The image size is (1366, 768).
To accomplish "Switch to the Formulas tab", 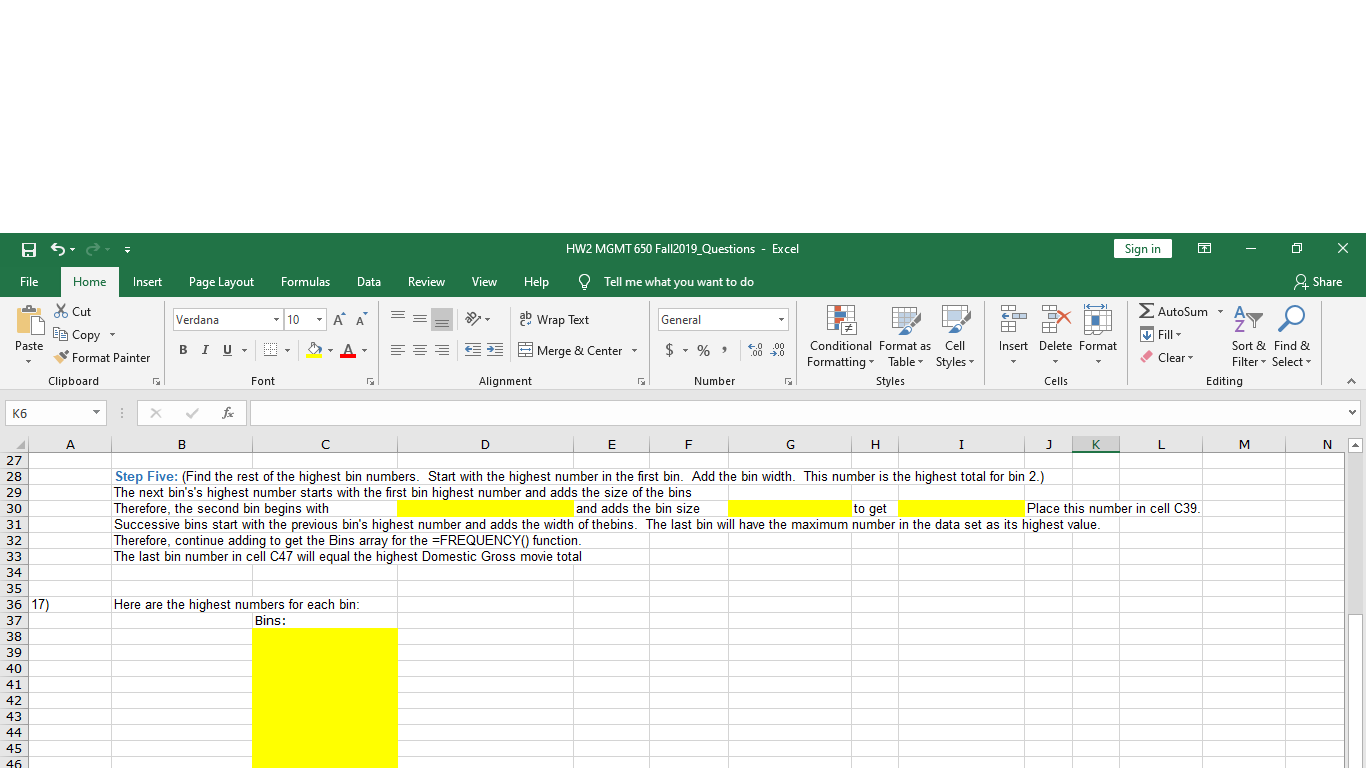I will (x=305, y=282).
